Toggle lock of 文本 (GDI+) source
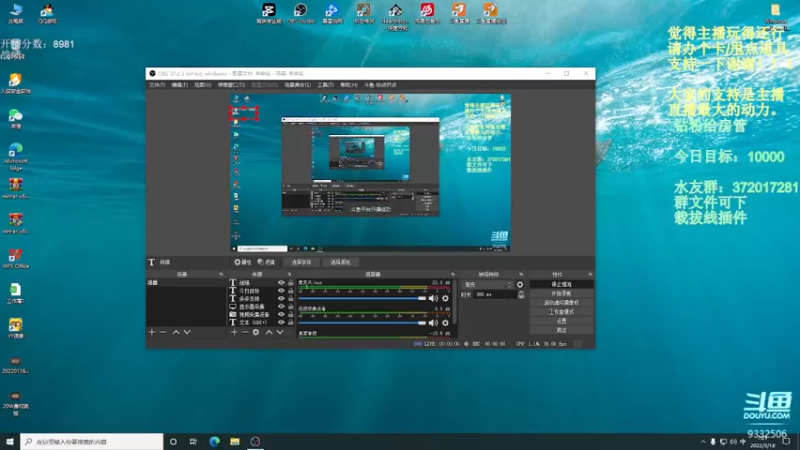 291,322
